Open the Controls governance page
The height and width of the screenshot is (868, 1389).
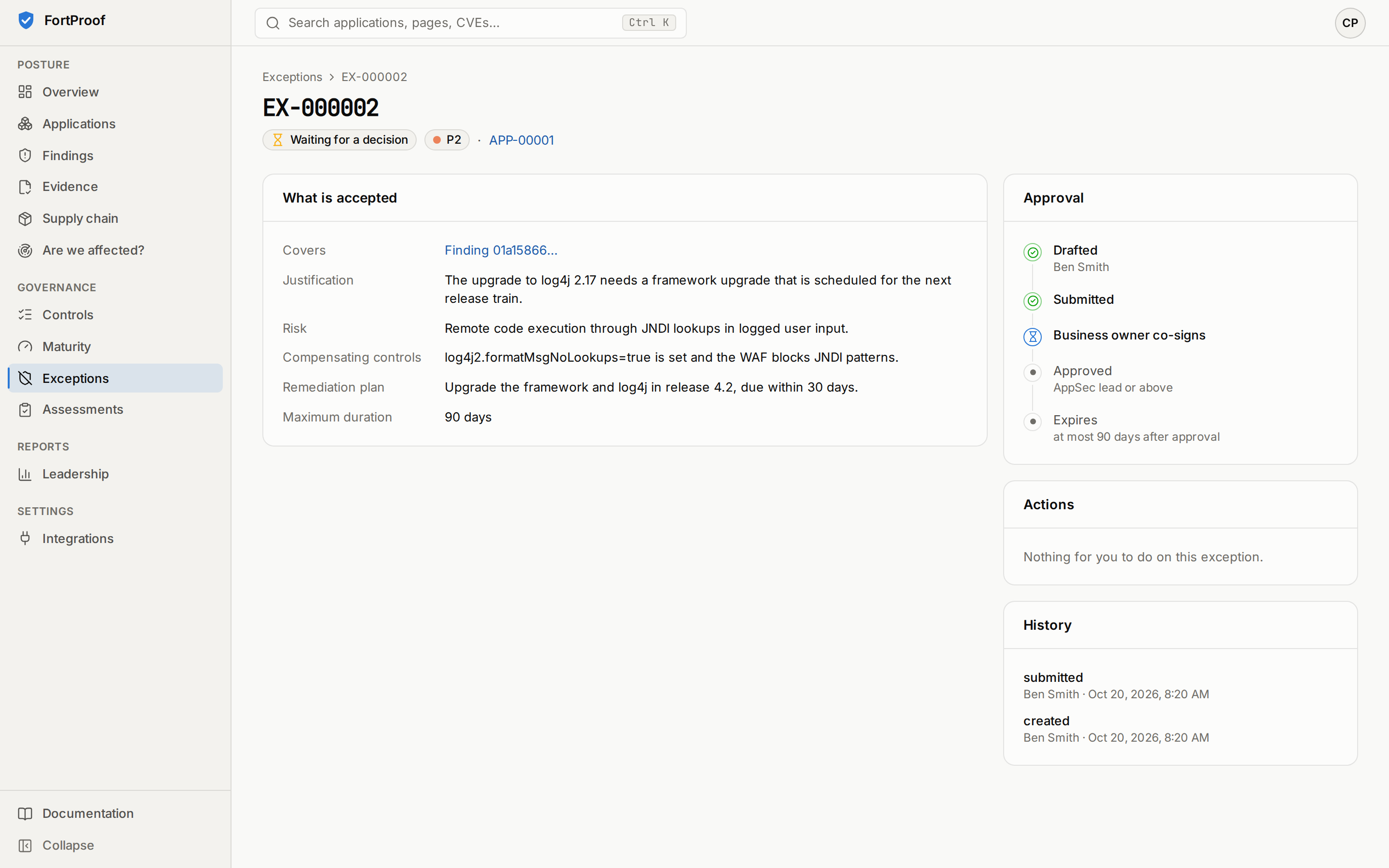pyautogui.click(x=115, y=314)
